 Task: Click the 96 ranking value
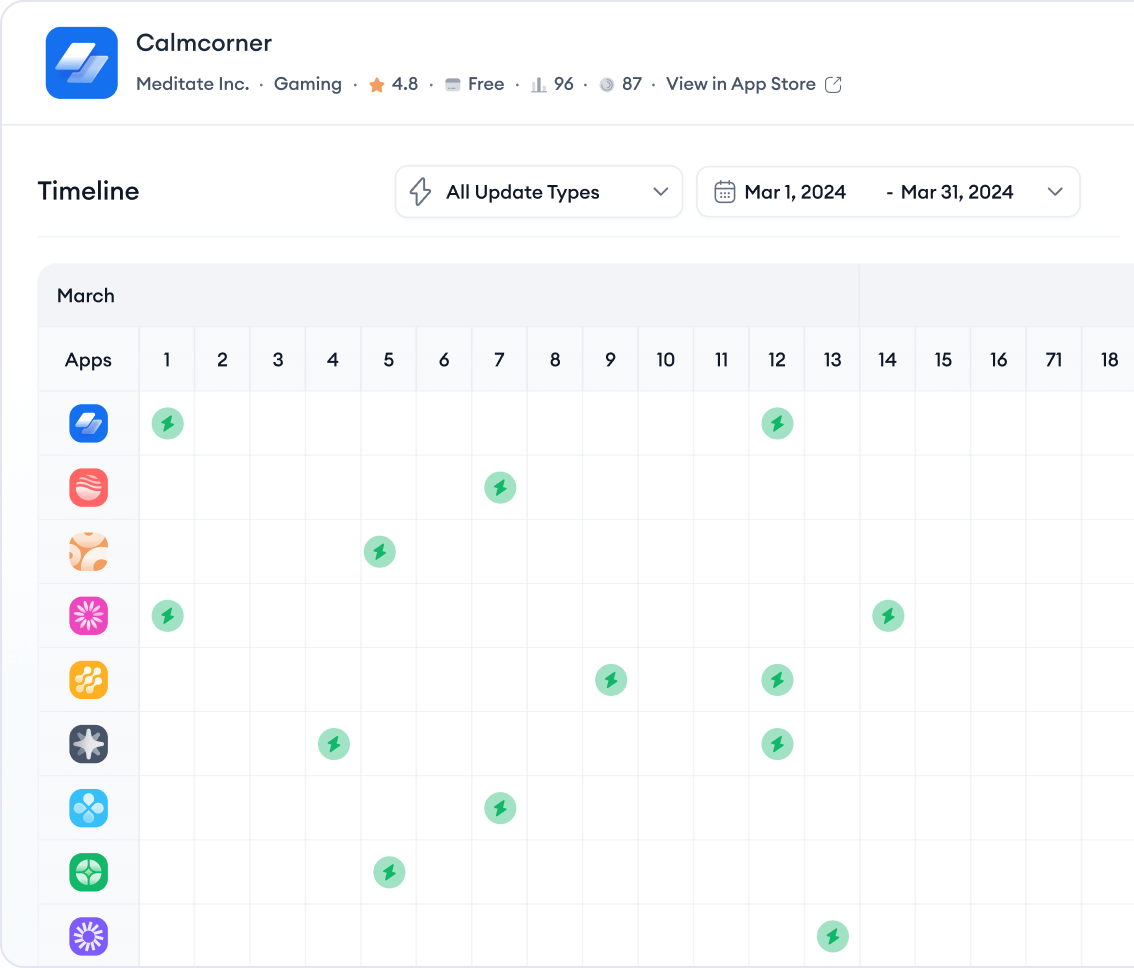[x=563, y=85]
